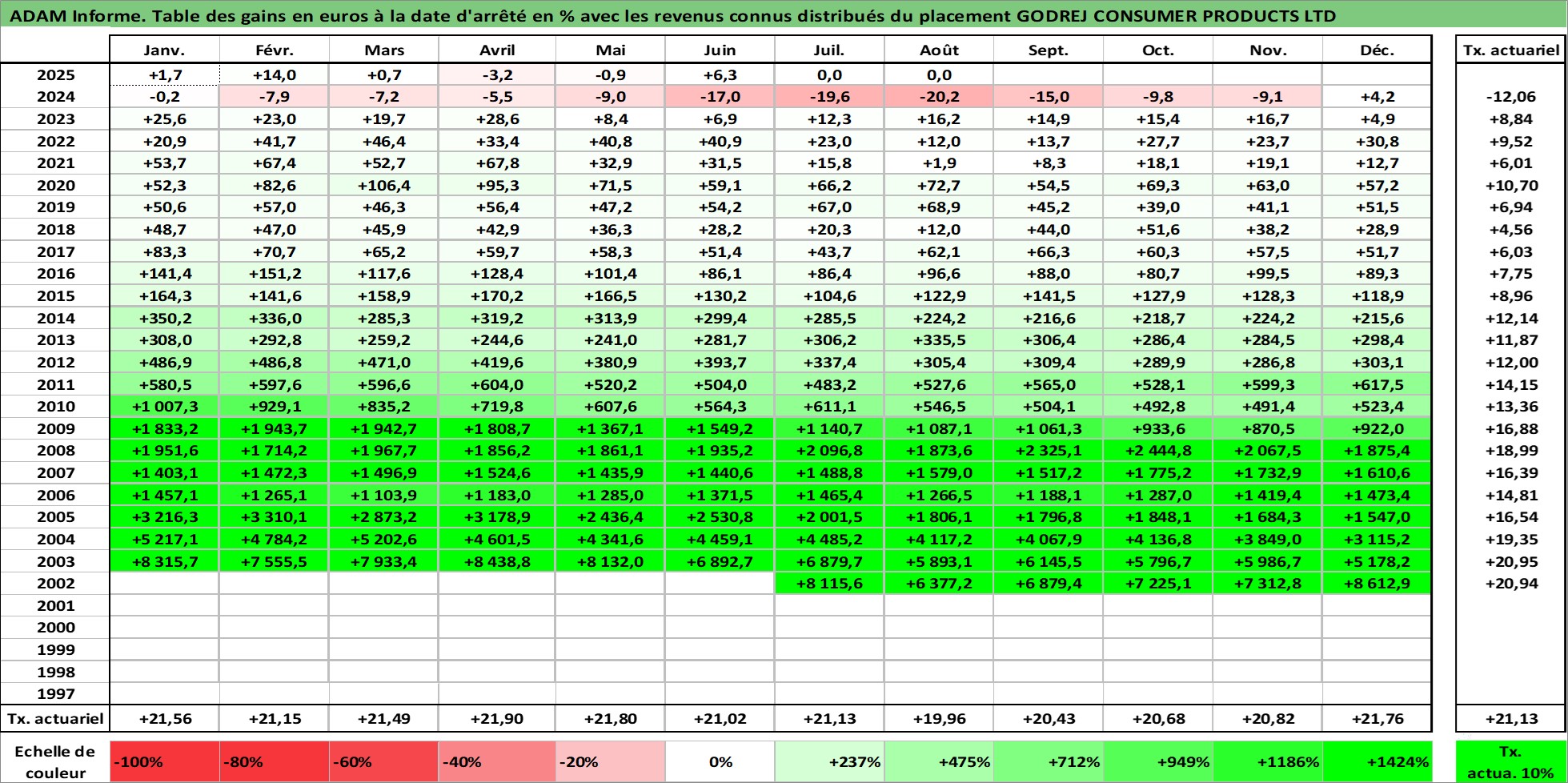The width and height of the screenshot is (1568, 783).
Task: Select the Mai column header
Action: (x=610, y=50)
